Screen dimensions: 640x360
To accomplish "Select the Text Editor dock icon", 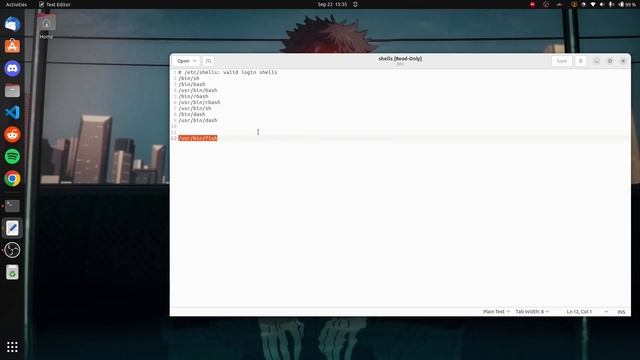I will pos(12,228).
